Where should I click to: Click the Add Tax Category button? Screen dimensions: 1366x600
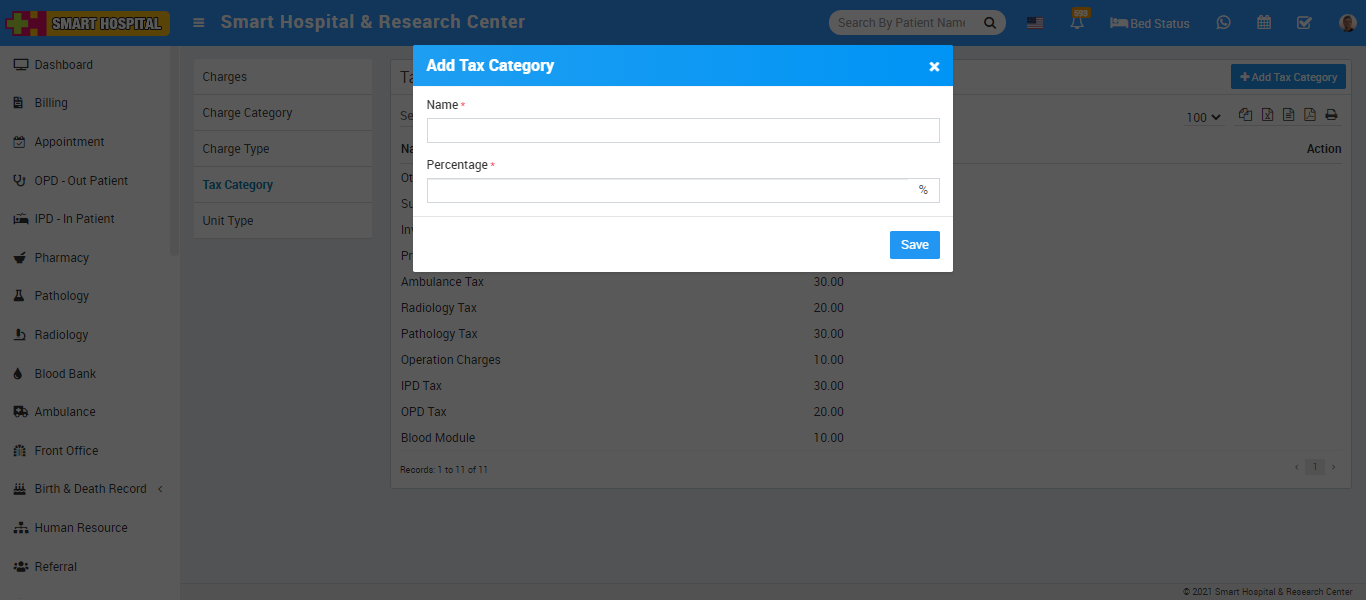click(x=1288, y=77)
